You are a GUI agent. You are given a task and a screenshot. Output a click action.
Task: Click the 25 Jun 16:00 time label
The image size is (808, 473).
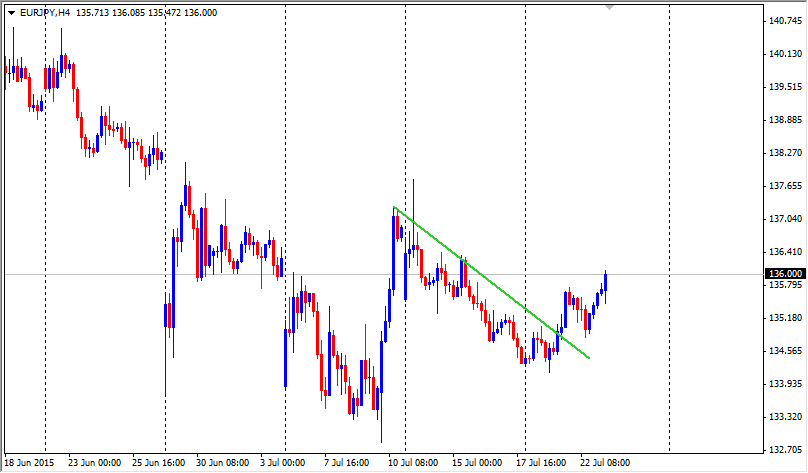point(159,463)
